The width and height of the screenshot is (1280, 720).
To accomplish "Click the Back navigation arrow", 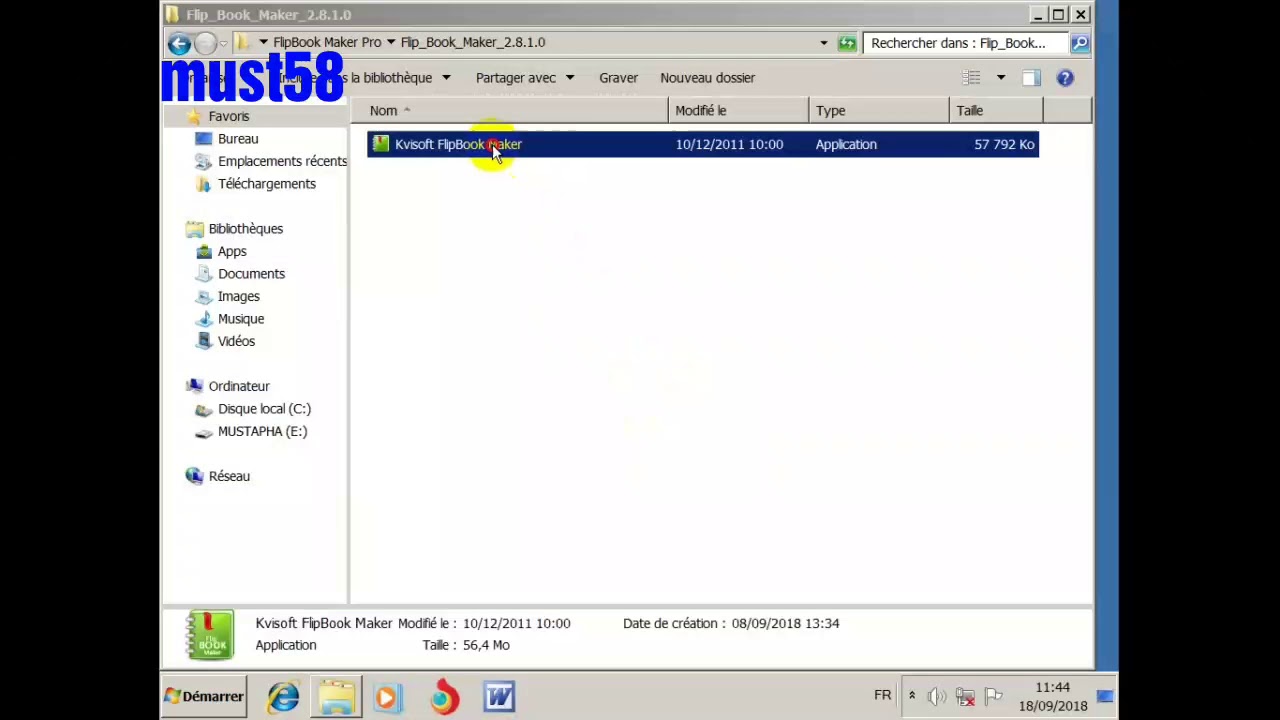I will [179, 43].
